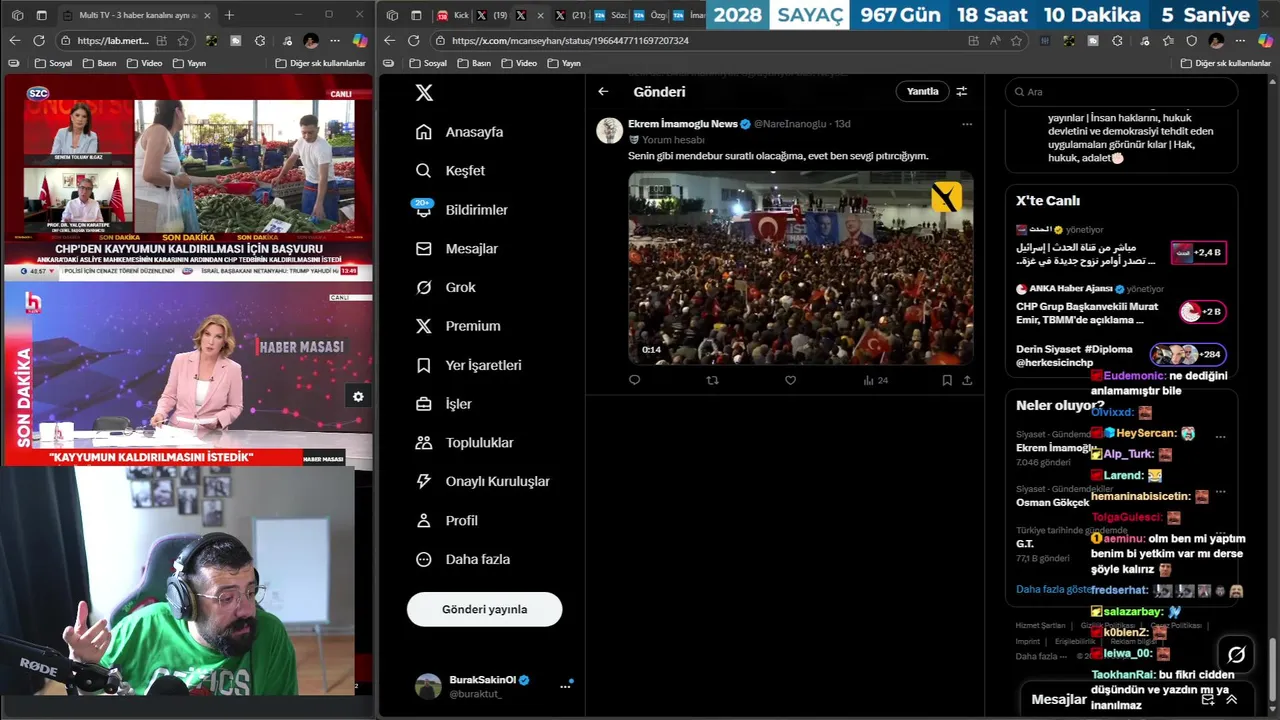Screen dimensions: 1280x720
Task: Click Ekrem İmamoglu News avatar
Action: [x=609, y=130]
